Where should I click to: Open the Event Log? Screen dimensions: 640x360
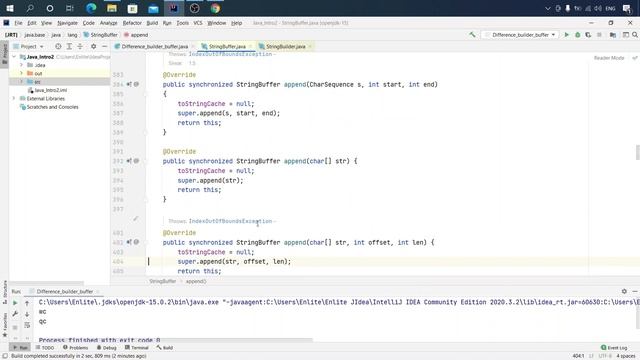[x=614, y=348]
